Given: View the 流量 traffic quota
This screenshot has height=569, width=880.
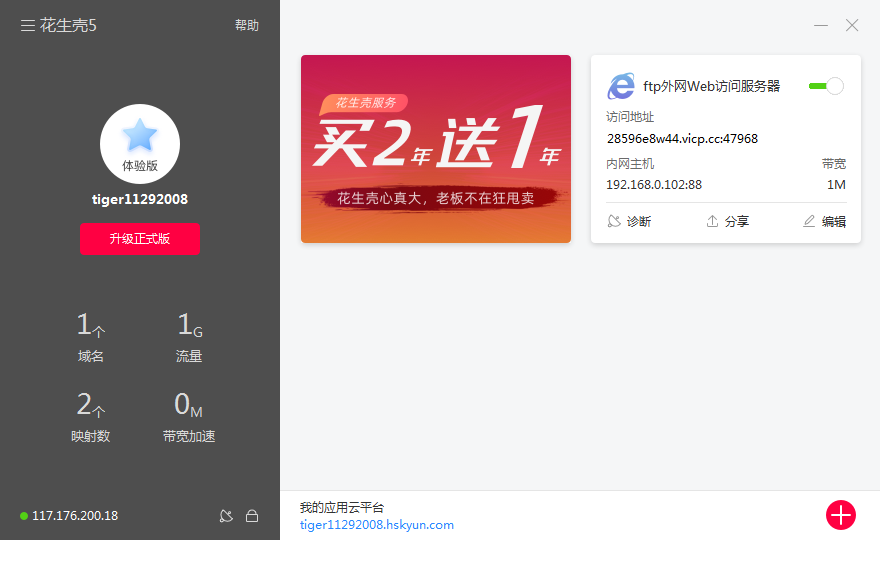Looking at the screenshot, I should coord(189,339).
